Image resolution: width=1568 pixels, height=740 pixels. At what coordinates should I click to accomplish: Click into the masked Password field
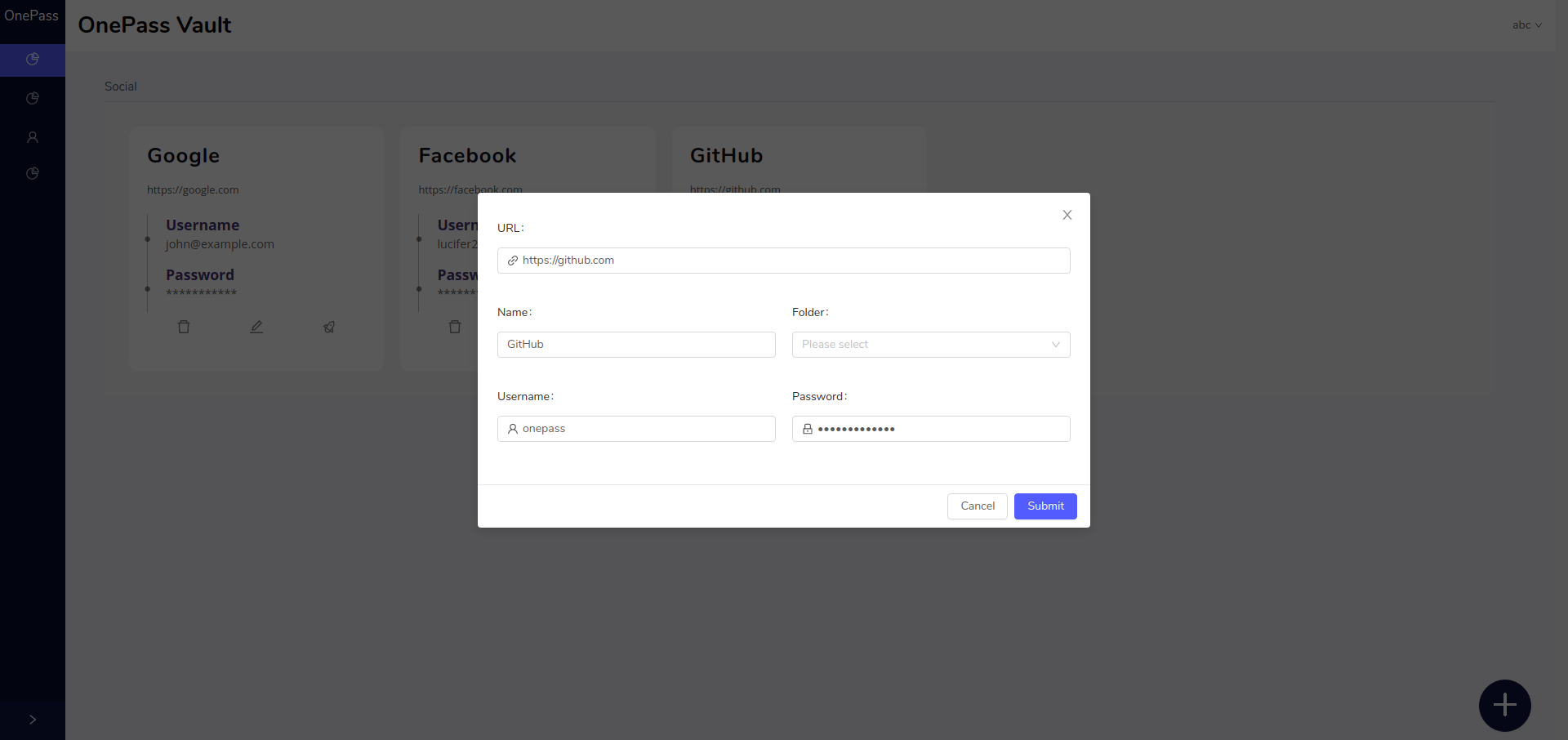point(930,429)
